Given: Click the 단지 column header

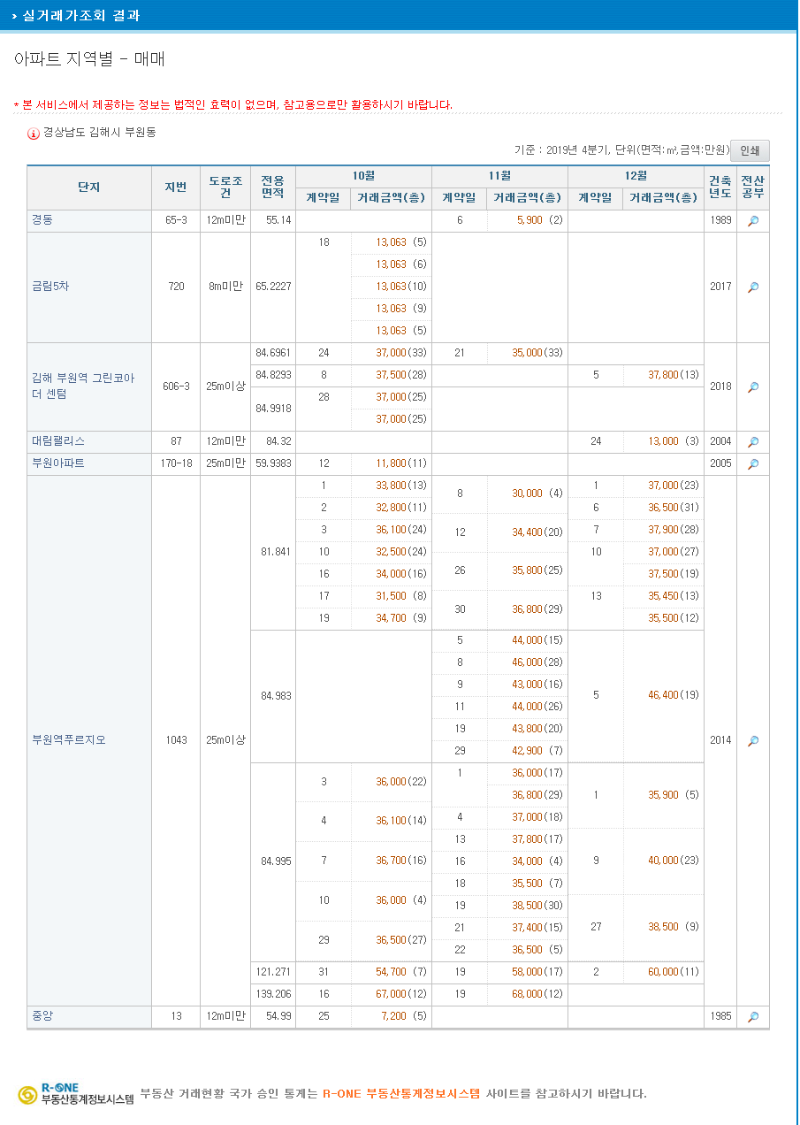Looking at the screenshot, I should 89,187.
